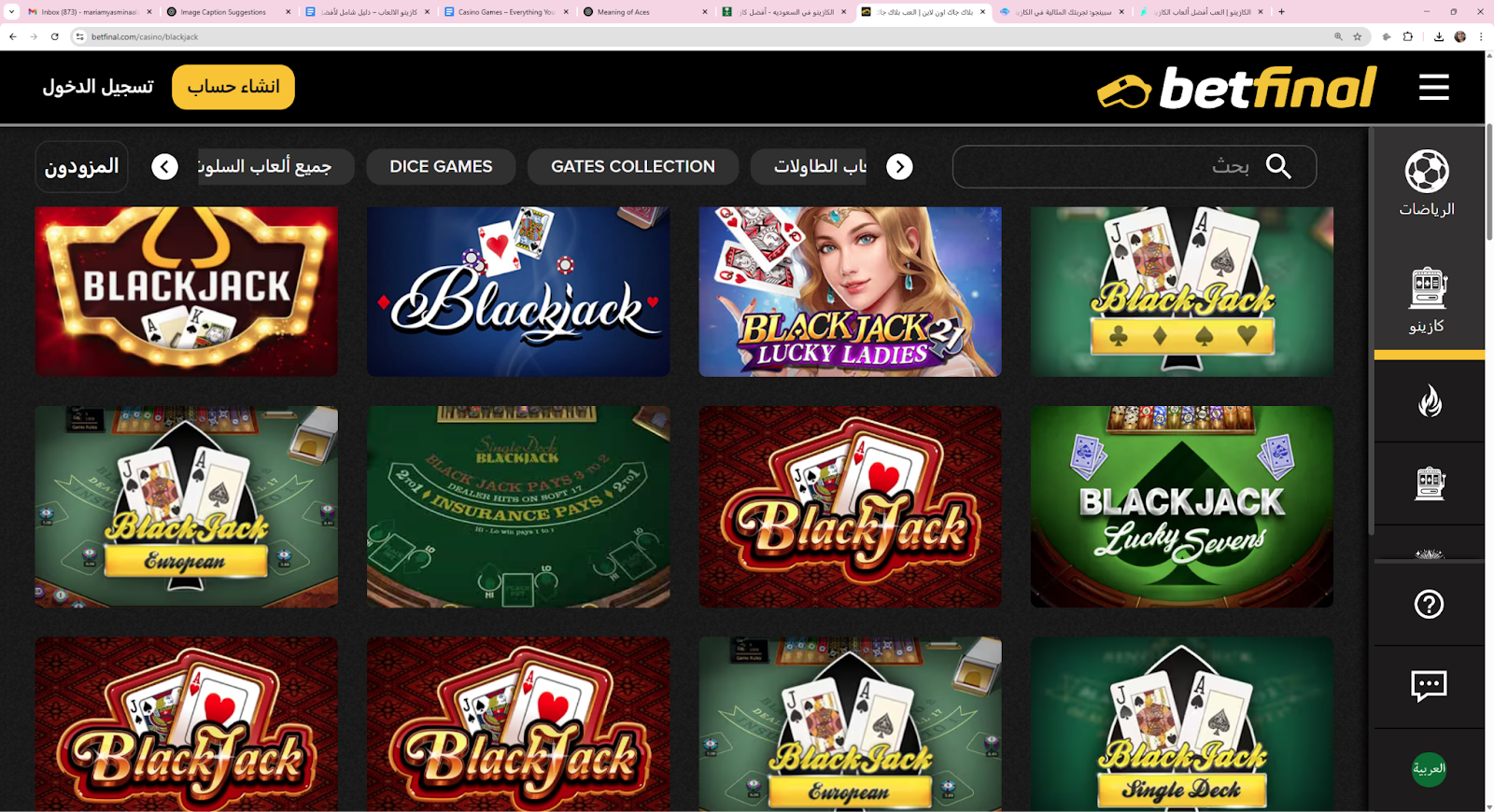Change language via the green Arabic badge
The image size is (1494, 812).
tap(1429, 769)
